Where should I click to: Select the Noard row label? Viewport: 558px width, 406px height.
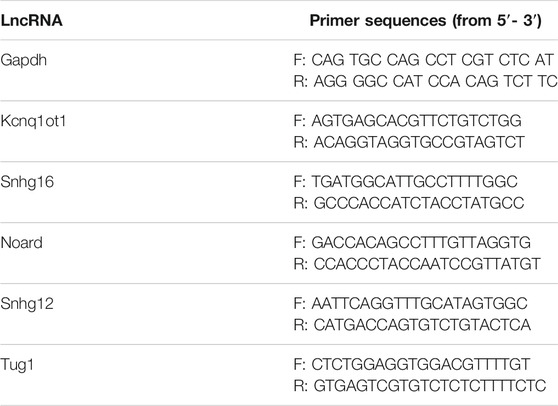click(x=21, y=243)
